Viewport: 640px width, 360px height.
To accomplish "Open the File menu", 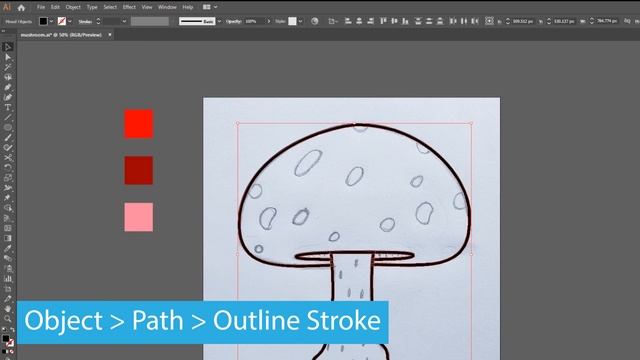I will pyautogui.click(x=41, y=7).
